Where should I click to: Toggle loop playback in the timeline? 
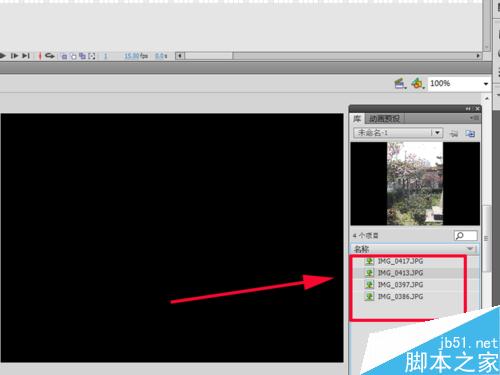point(50,56)
